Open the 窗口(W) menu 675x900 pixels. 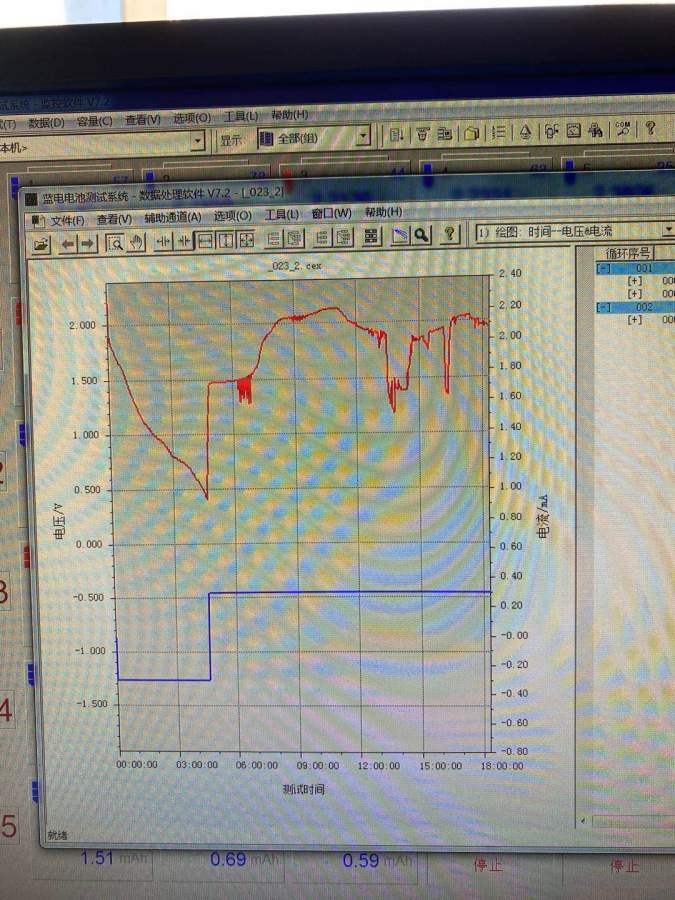pyautogui.click(x=331, y=213)
